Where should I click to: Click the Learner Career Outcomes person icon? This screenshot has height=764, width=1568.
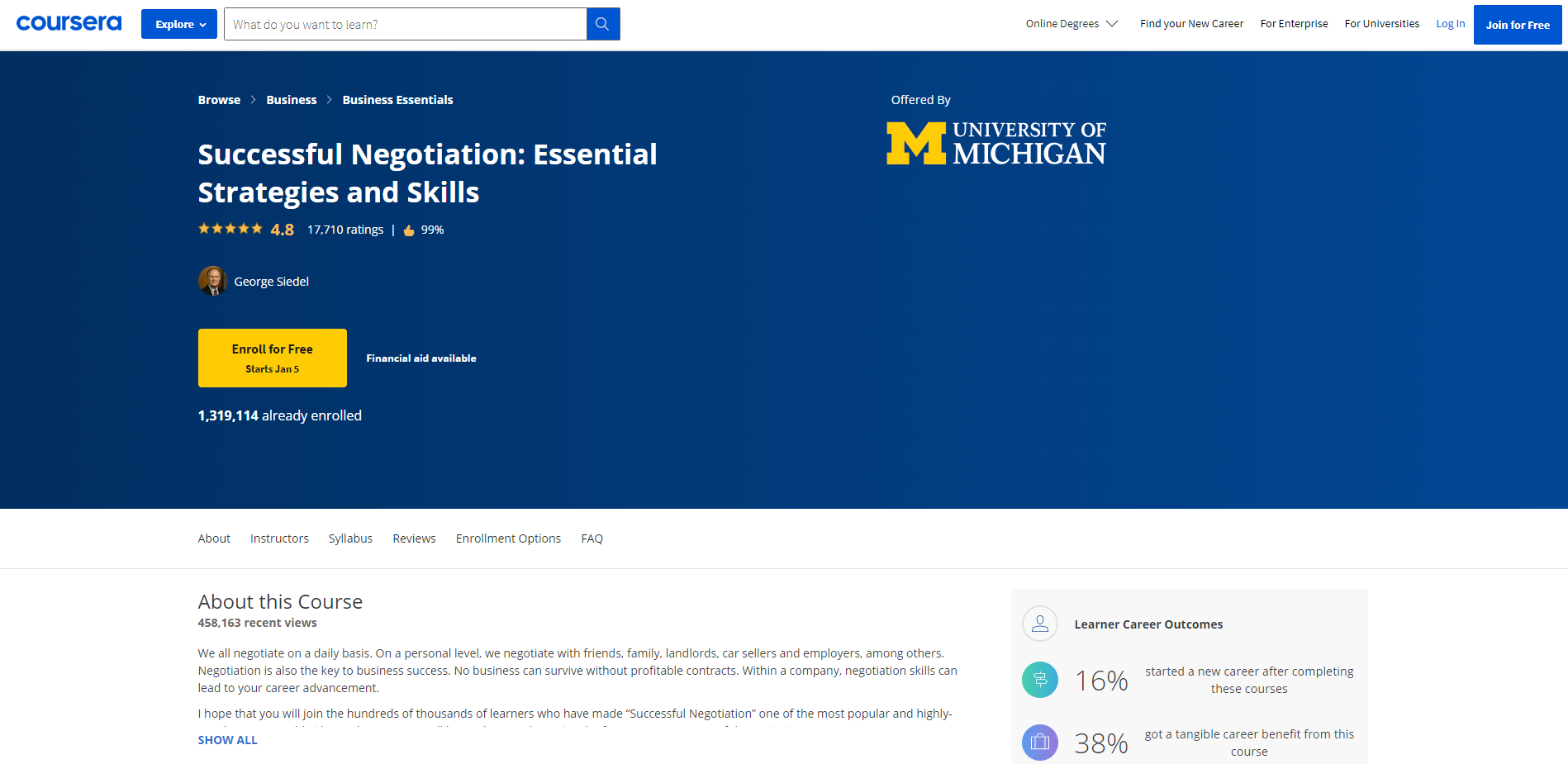1040,624
